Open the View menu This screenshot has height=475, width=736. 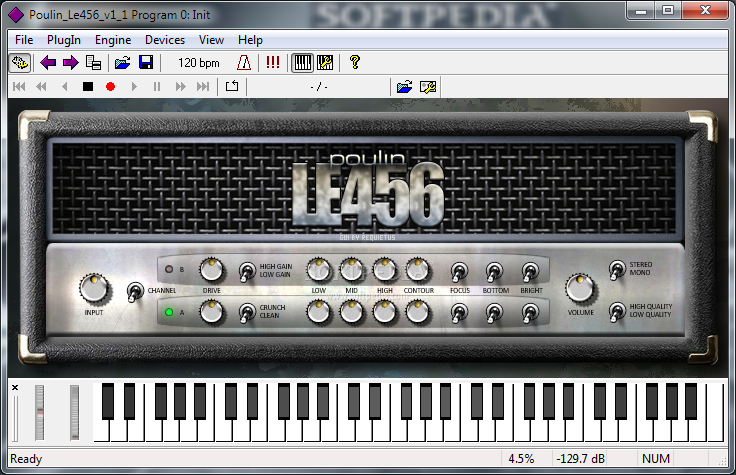point(211,40)
